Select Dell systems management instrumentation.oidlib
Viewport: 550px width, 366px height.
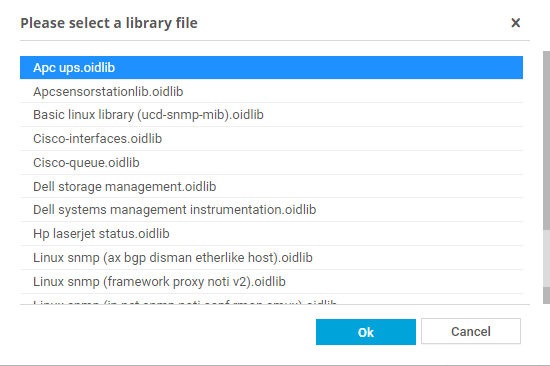click(271, 210)
